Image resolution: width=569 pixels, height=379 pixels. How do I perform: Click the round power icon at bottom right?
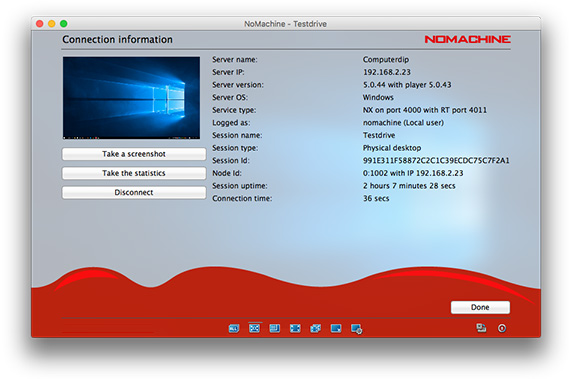click(x=502, y=329)
